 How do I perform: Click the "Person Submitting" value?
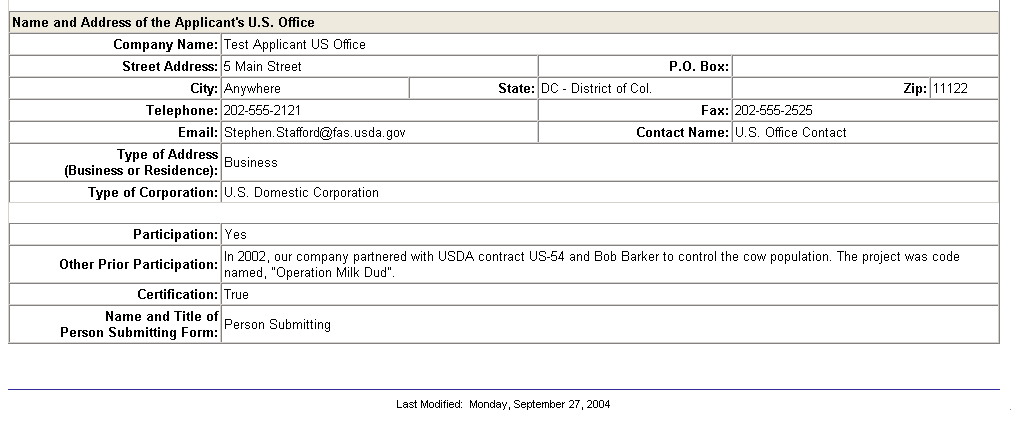point(277,325)
